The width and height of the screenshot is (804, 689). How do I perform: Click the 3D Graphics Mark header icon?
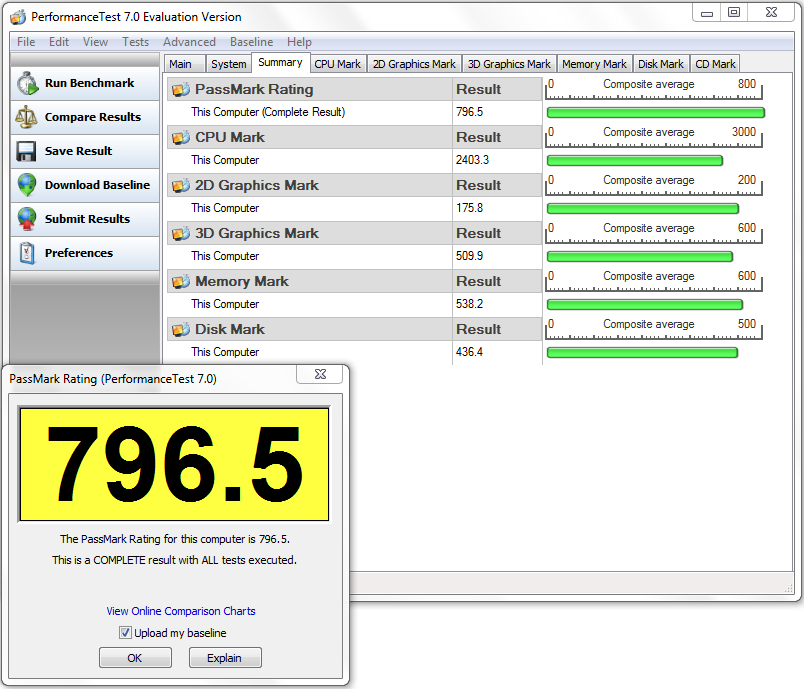coord(180,234)
